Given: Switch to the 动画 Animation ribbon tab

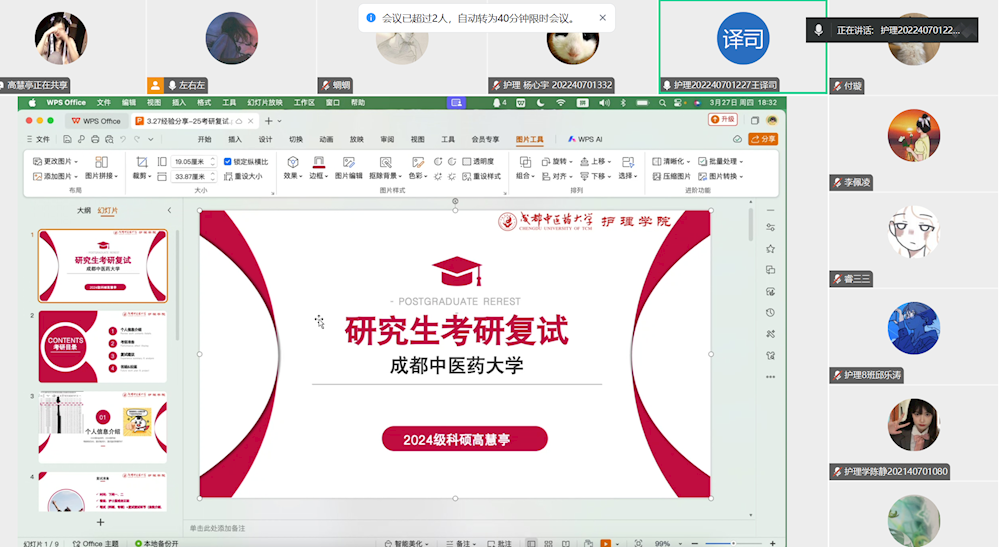Looking at the screenshot, I should [x=326, y=140].
